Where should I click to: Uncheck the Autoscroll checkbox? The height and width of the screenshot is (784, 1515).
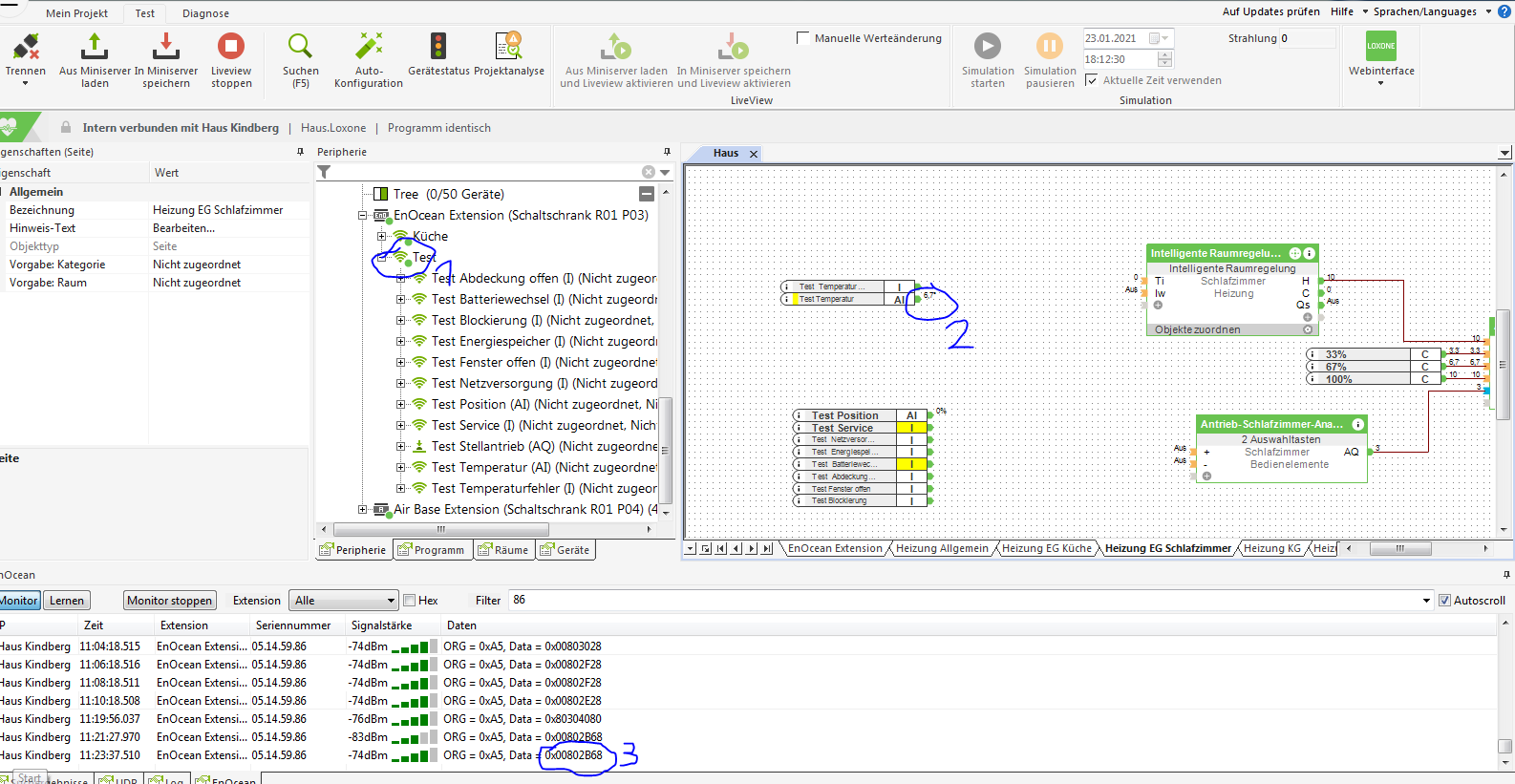1444,601
